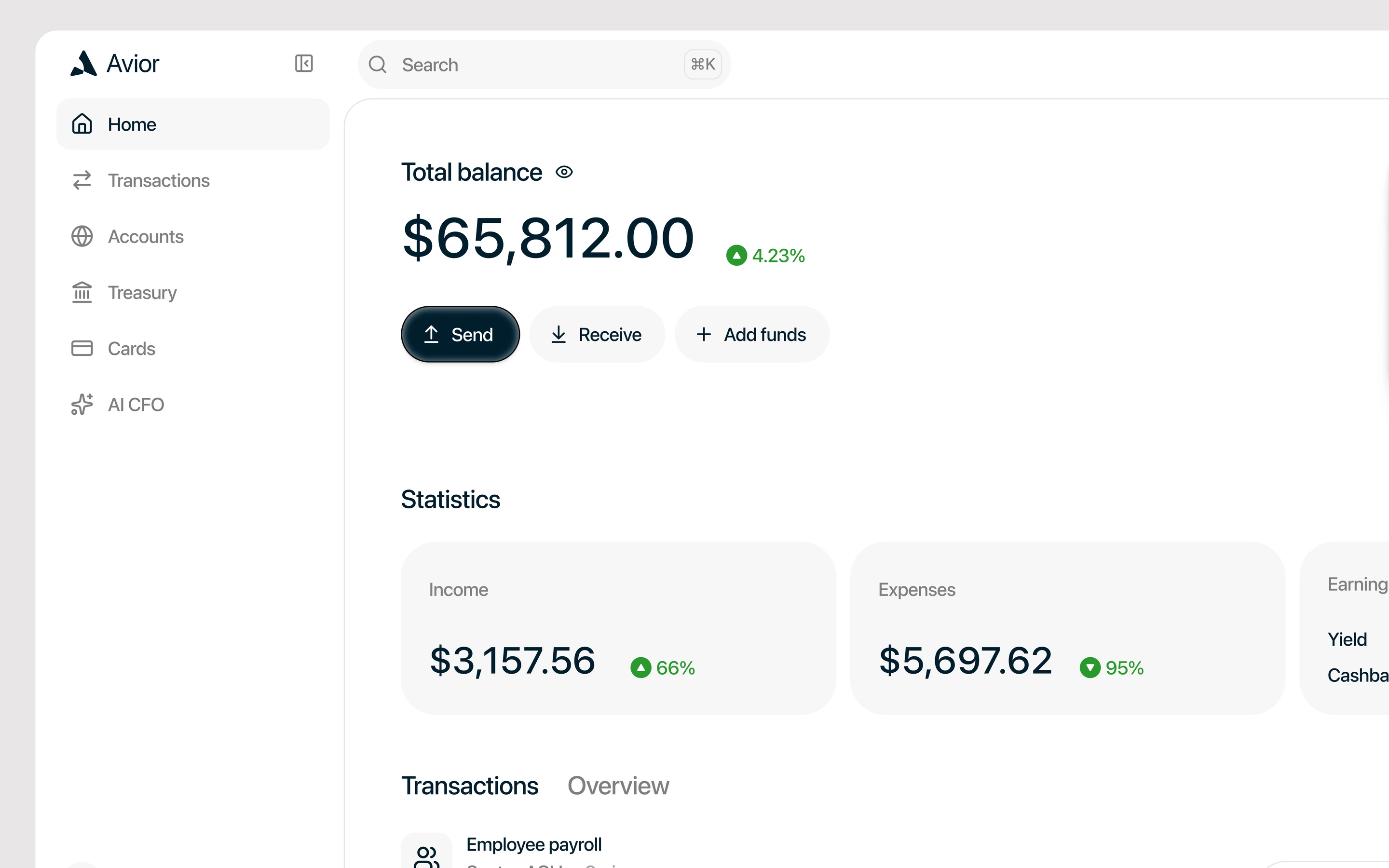
Task: Open Transactions in the sidebar
Action: click(x=193, y=180)
